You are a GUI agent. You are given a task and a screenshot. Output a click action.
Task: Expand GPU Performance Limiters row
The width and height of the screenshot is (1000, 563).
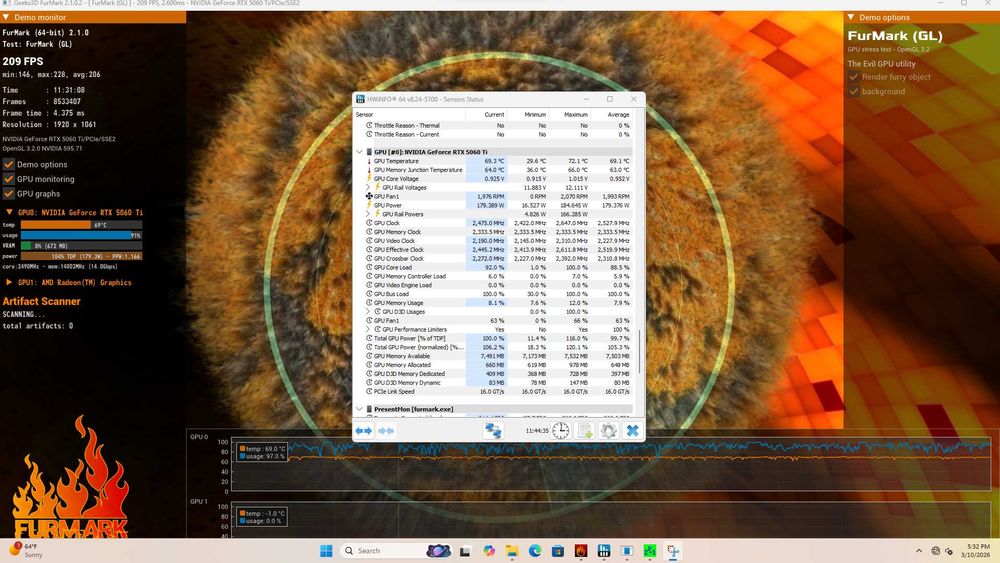coord(368,330)
